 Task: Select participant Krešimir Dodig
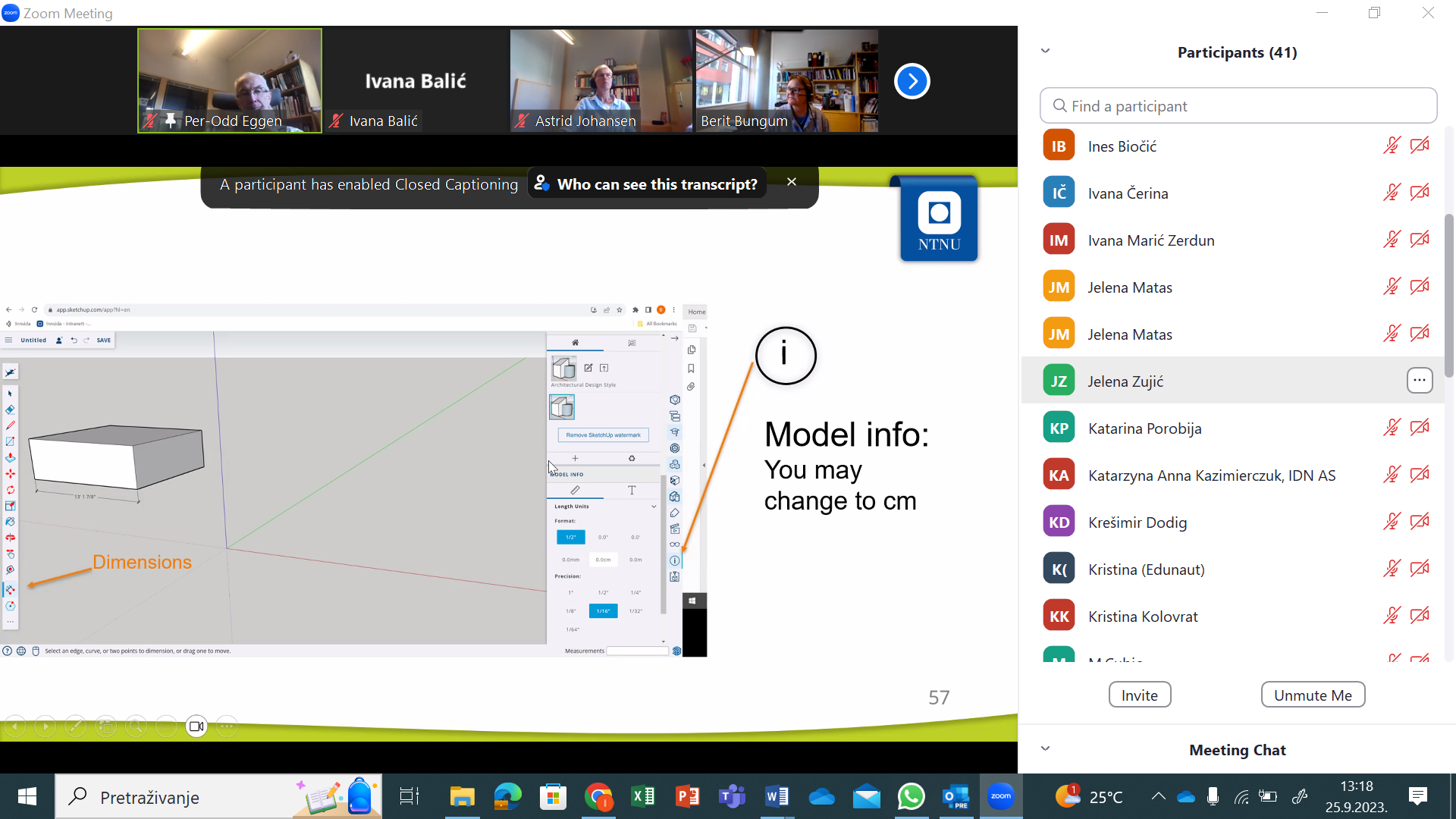click(1232, 522)
